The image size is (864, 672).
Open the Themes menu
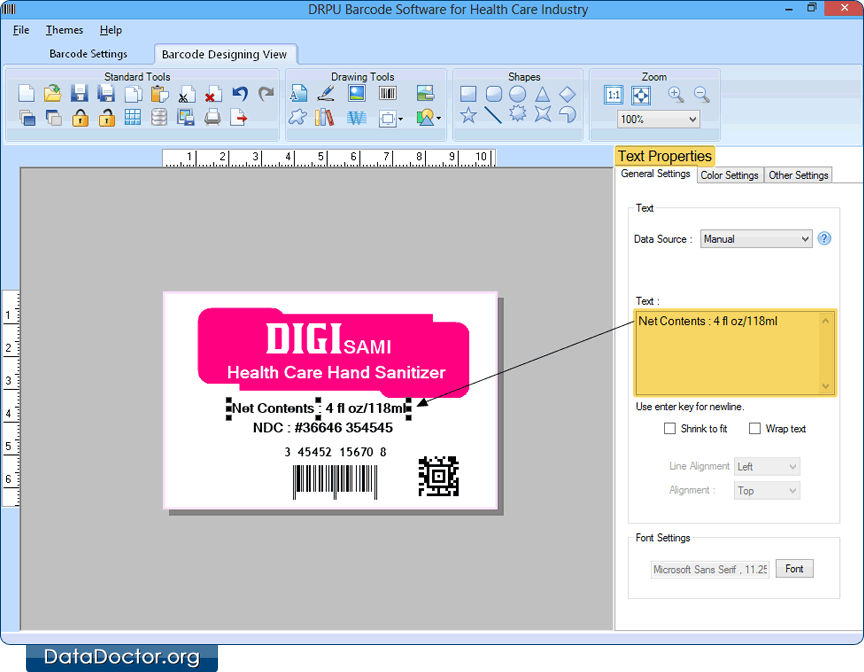point(64,30)
